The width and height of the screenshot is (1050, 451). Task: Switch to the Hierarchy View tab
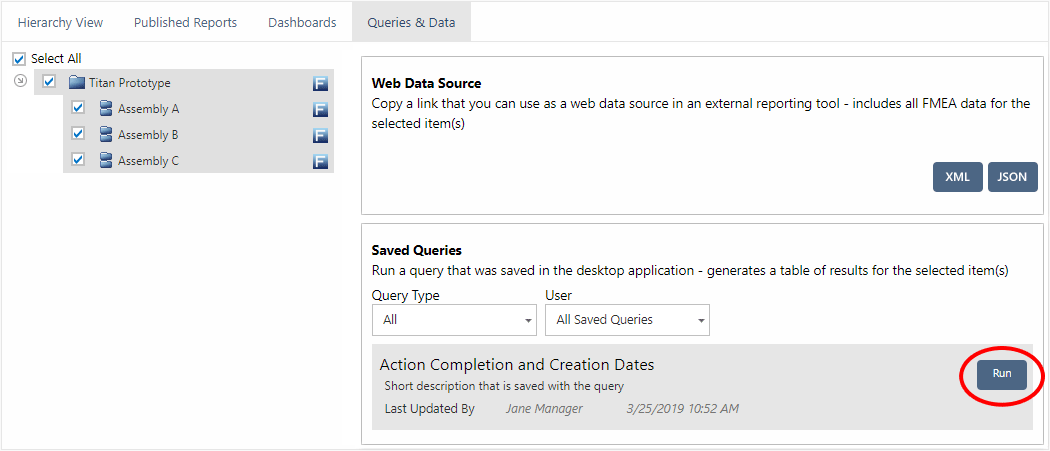[60, 22]
